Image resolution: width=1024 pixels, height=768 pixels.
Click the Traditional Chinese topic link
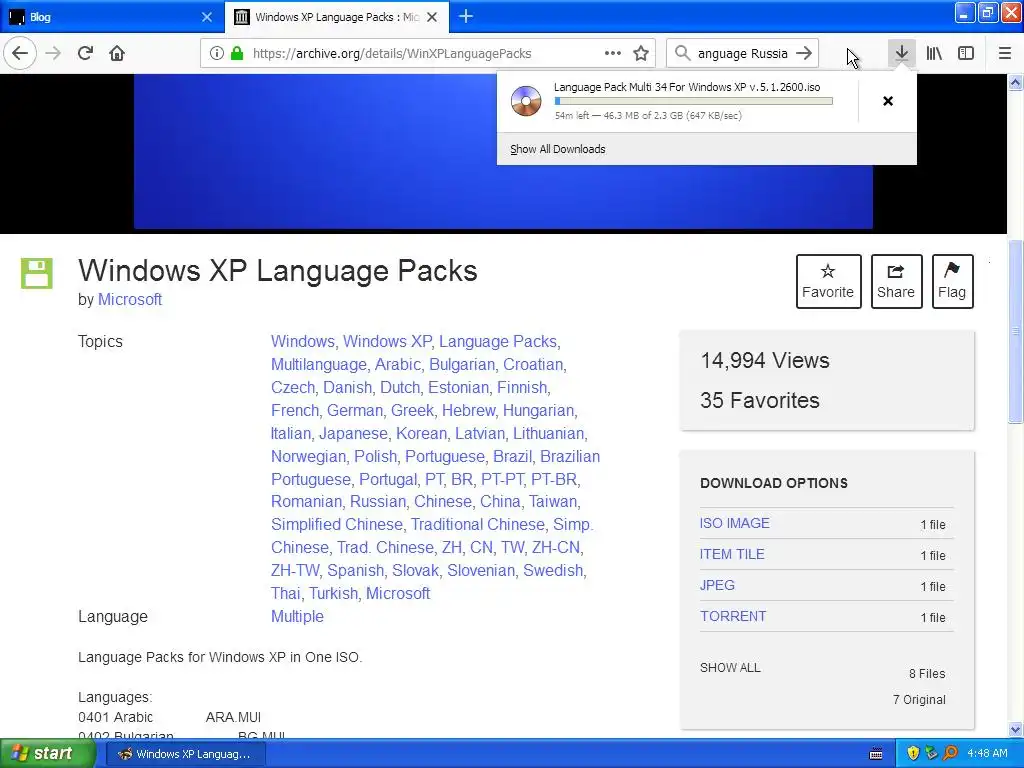click(x=477, y=524)
